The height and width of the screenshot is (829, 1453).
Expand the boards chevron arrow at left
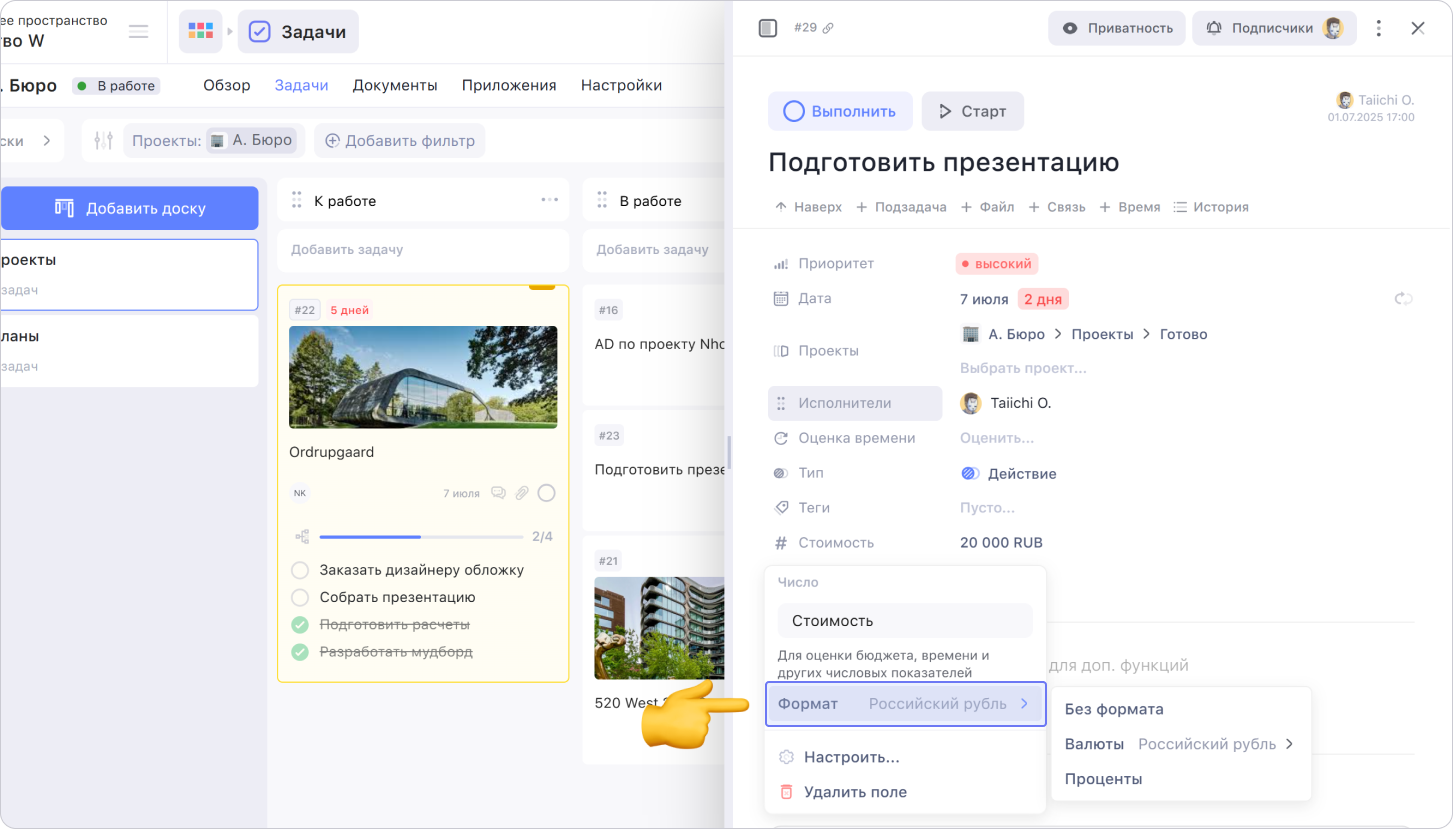pos(46,141)
